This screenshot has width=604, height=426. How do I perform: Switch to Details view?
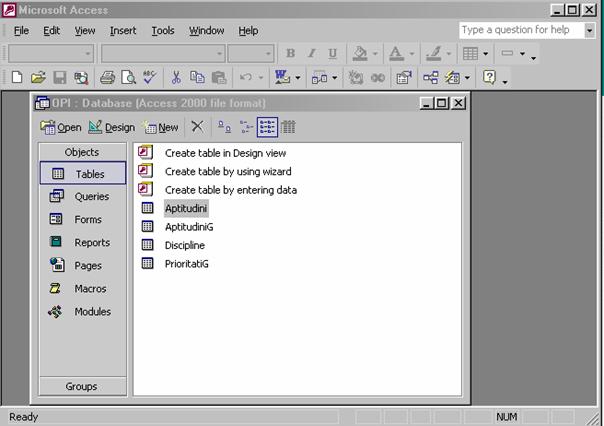[288, 127]
